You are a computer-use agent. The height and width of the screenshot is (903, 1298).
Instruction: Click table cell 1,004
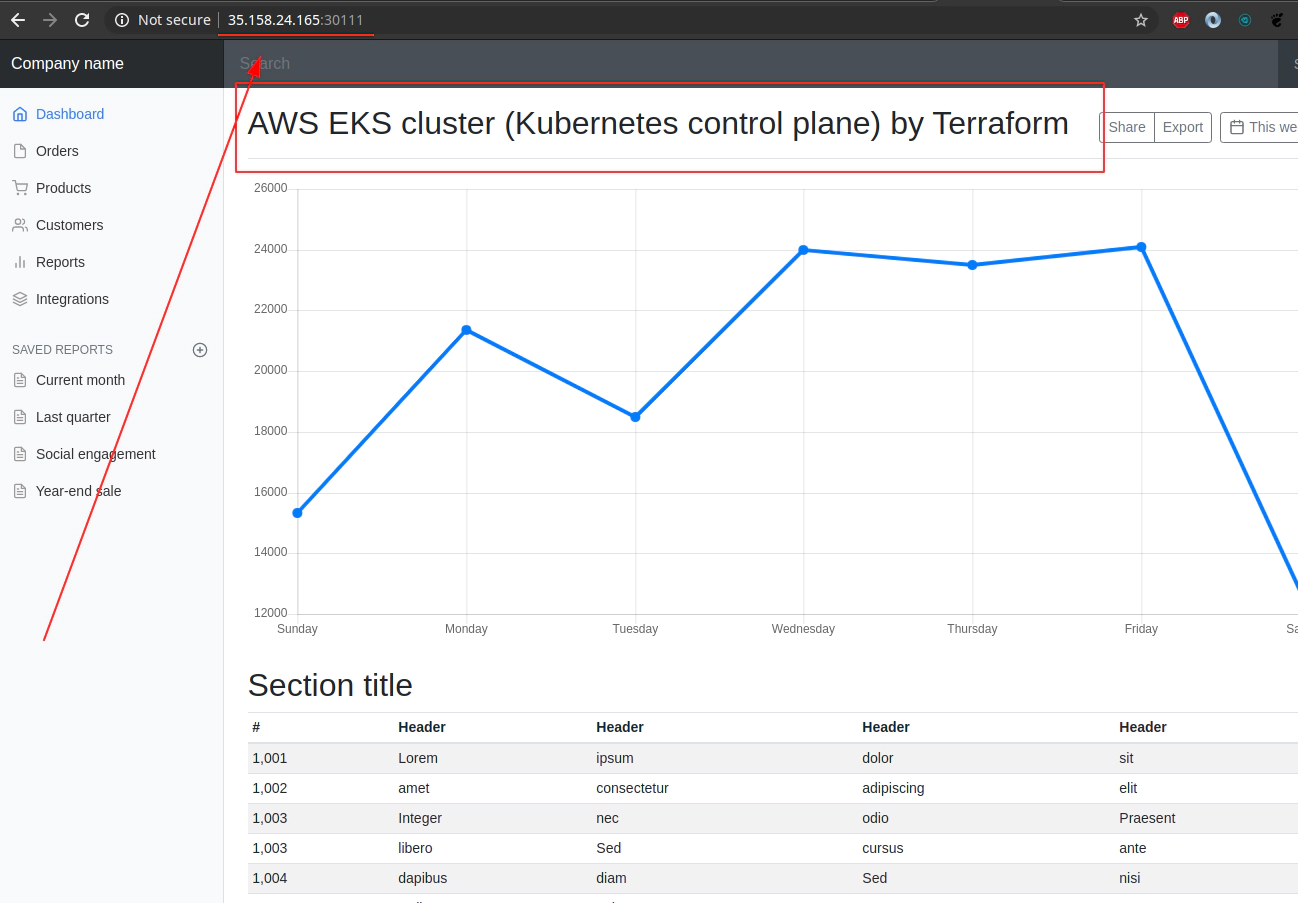(x=269, y=878)
